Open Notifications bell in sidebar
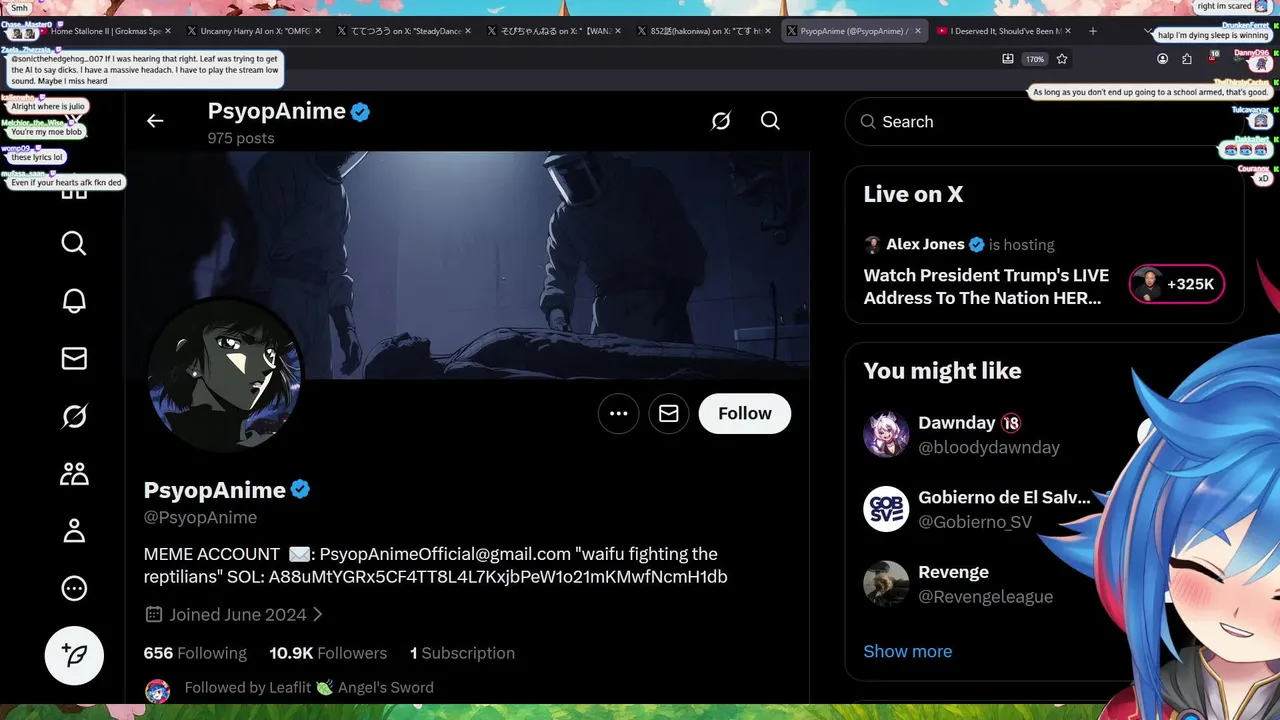Viewport: 1280px width, 720px height. coord(74,301)
